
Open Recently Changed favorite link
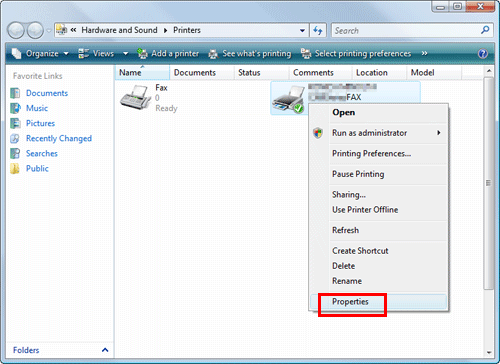tap(59, 138)
